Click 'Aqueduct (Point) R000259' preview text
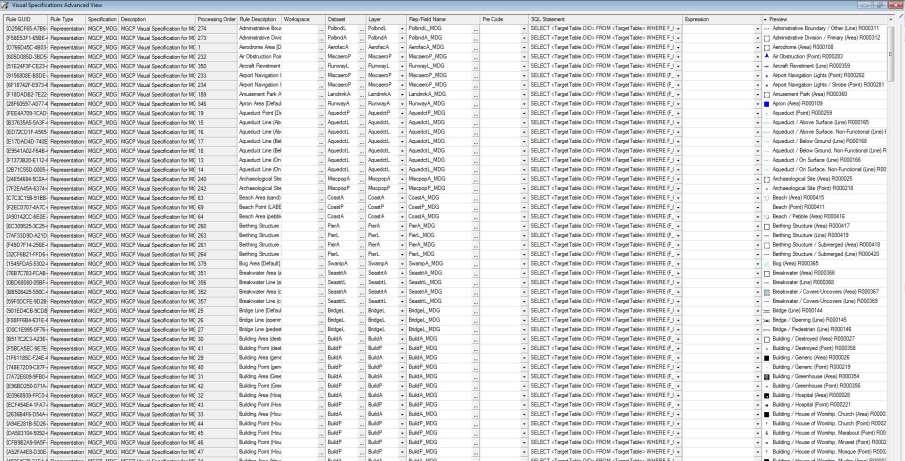Viewport: 905px width, 461px height. pos(802,113)
